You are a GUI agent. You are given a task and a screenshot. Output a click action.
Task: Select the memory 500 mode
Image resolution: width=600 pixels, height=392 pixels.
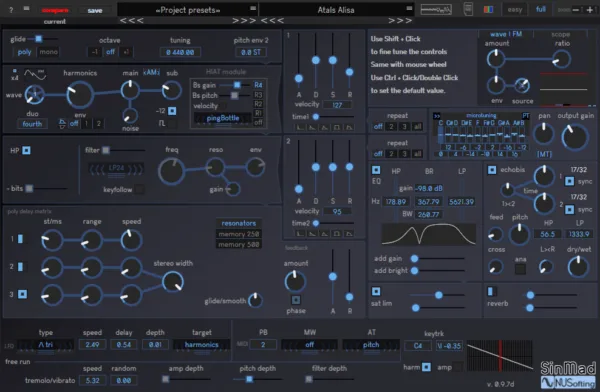(x=239, y=244)
